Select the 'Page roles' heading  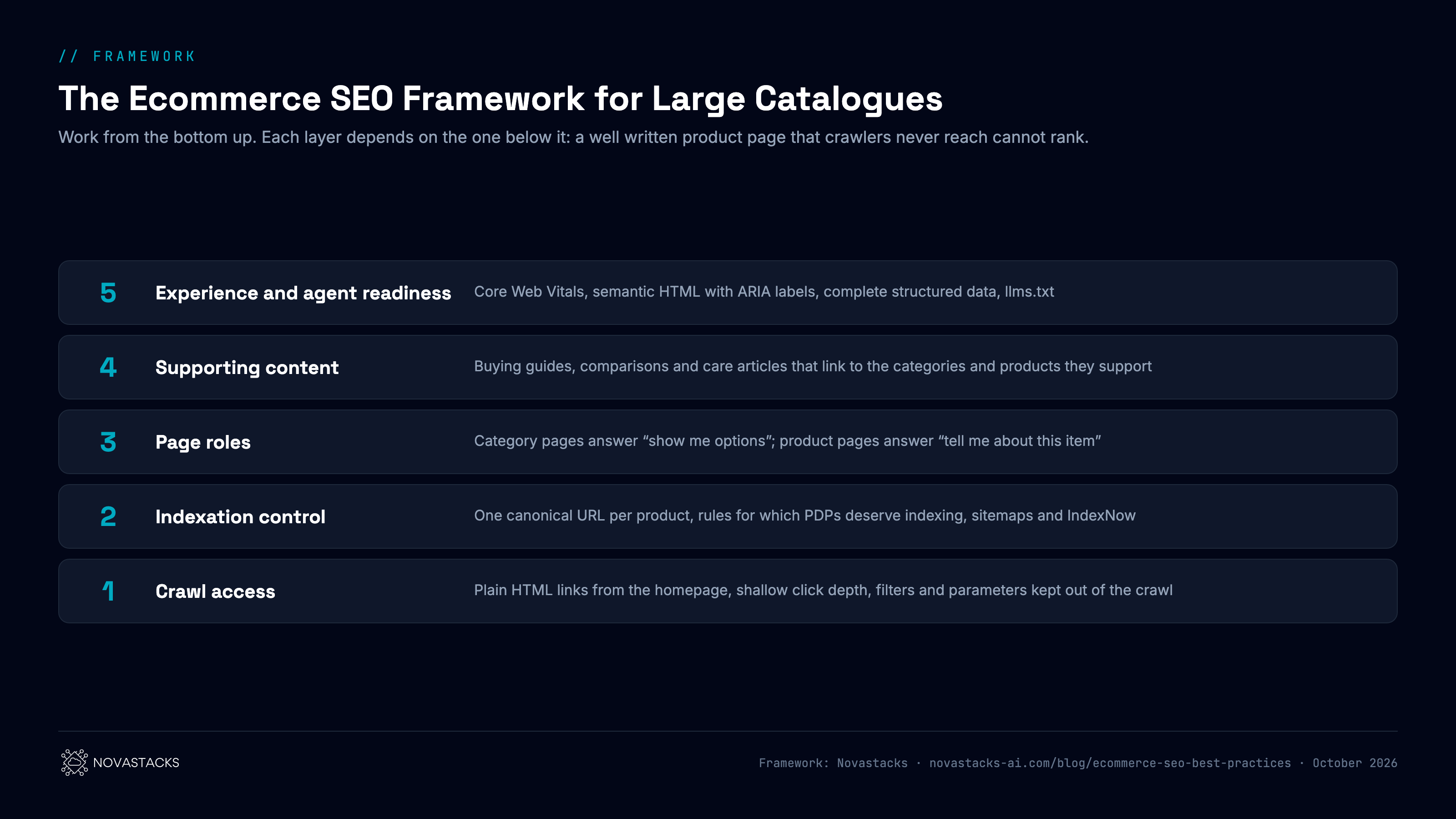[203, 442]
